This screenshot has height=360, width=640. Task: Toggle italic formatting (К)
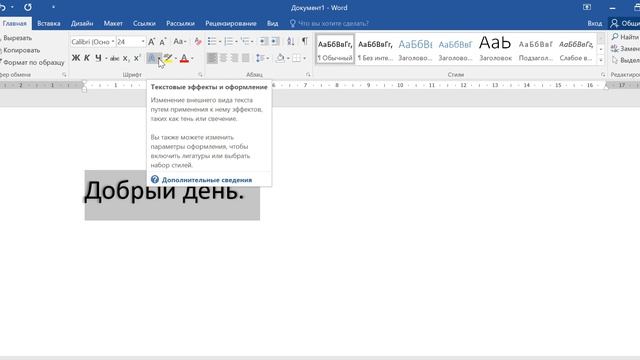[x=87, y=58]
